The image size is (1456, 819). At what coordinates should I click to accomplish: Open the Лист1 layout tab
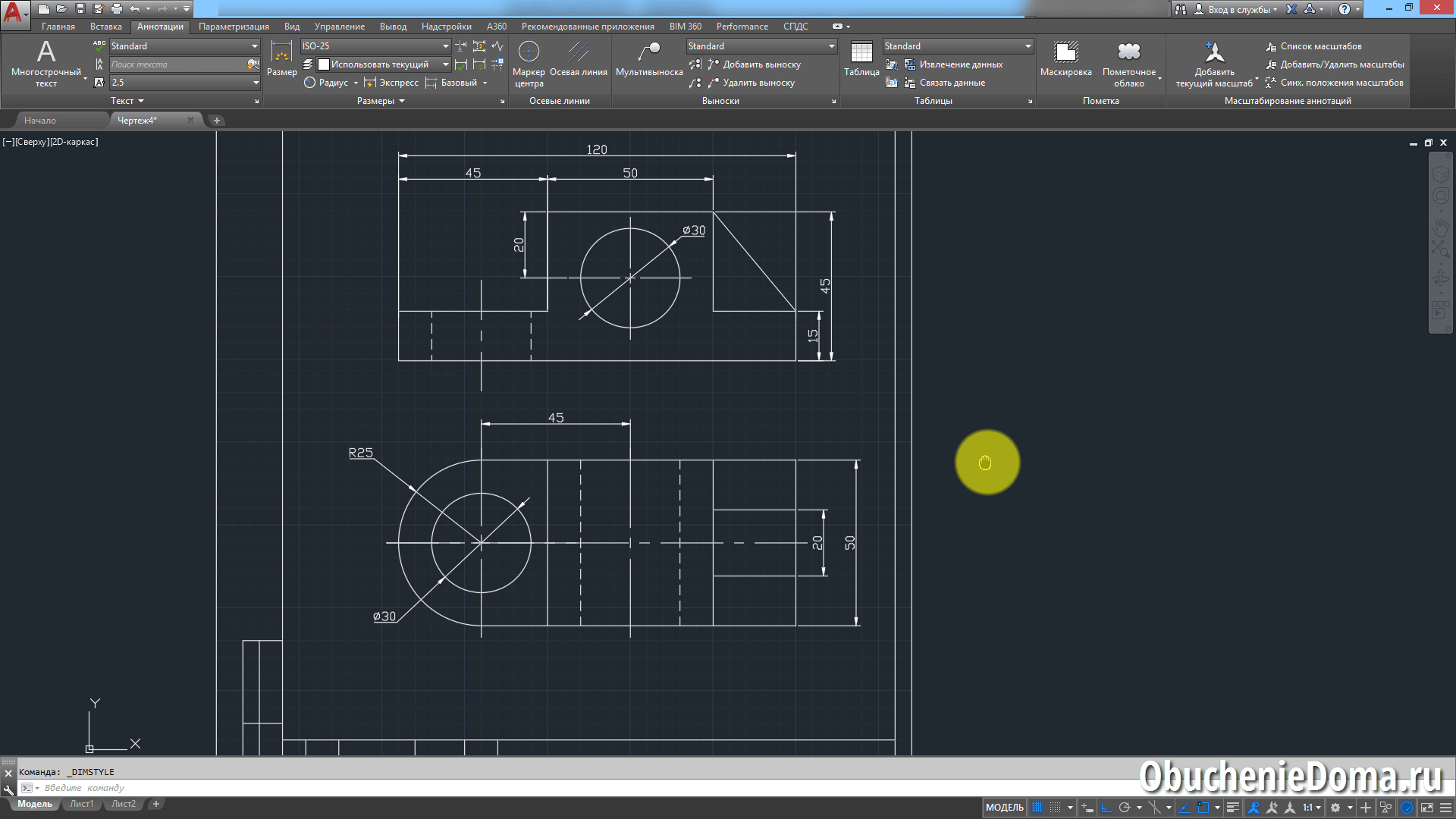[x=81, y=804]
